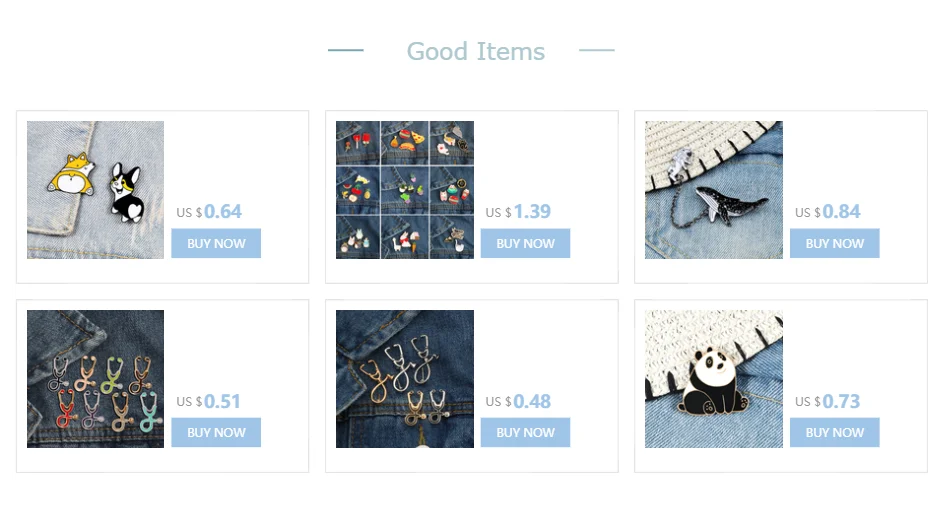Click BUY NOW for the $0.48 item

[x=525, y=432]
